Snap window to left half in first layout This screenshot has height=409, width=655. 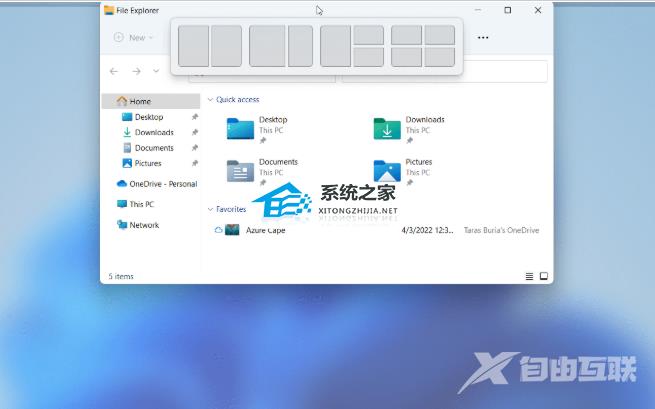tap(193, 46)
